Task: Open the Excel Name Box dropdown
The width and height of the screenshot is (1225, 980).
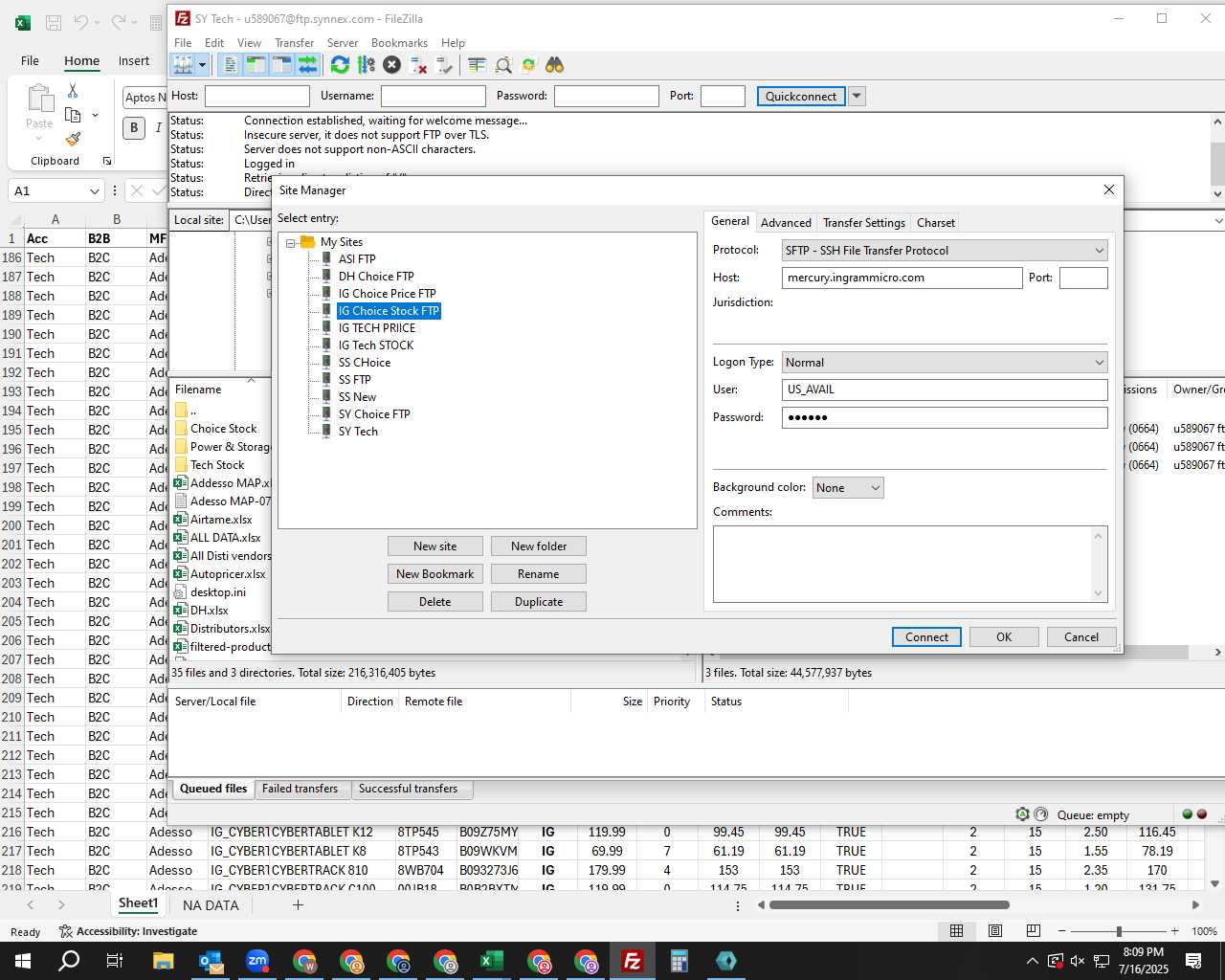Action: point(94,191)
